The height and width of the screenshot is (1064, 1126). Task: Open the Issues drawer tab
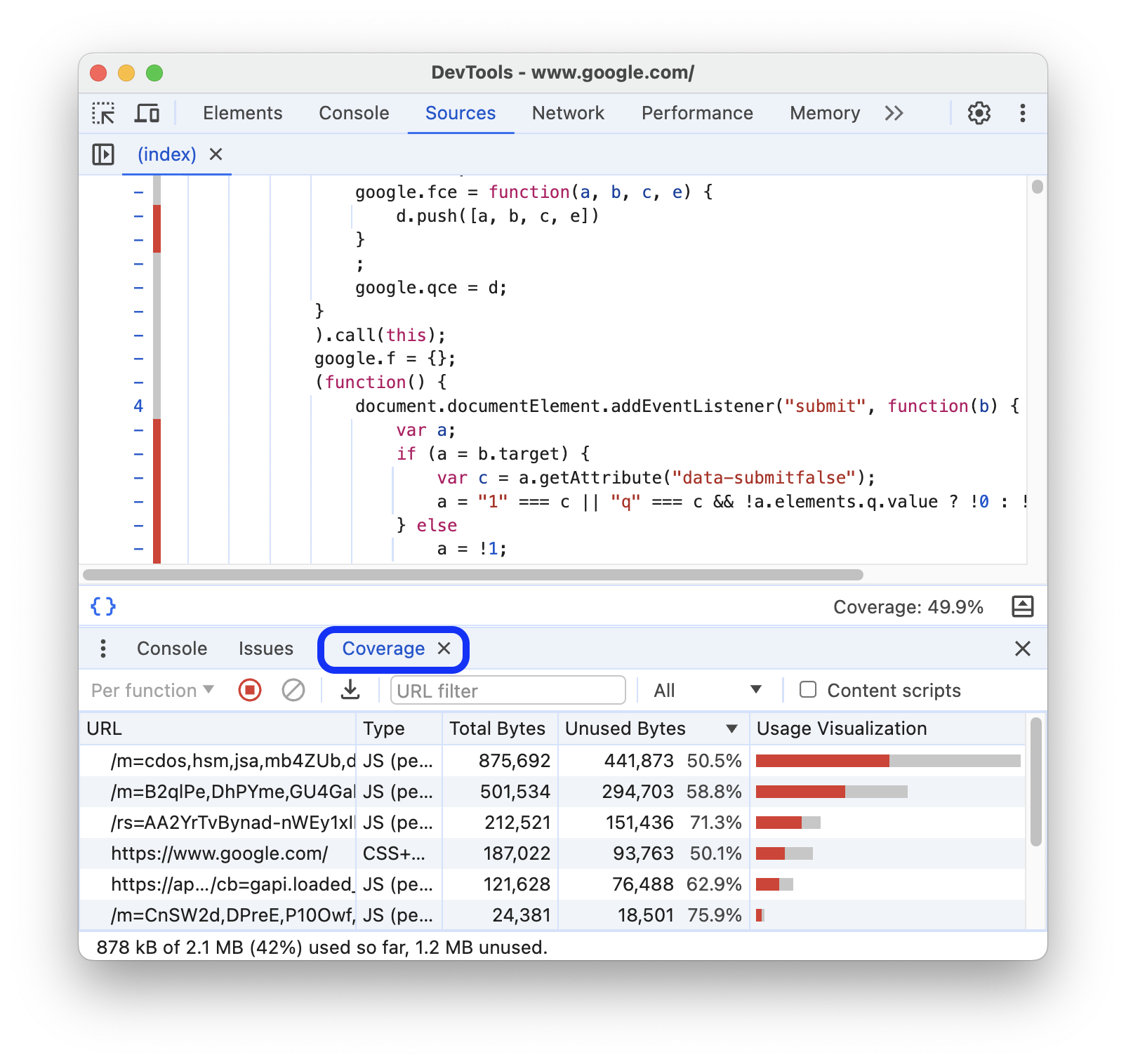pyautogui.click(x=265, y=649)
